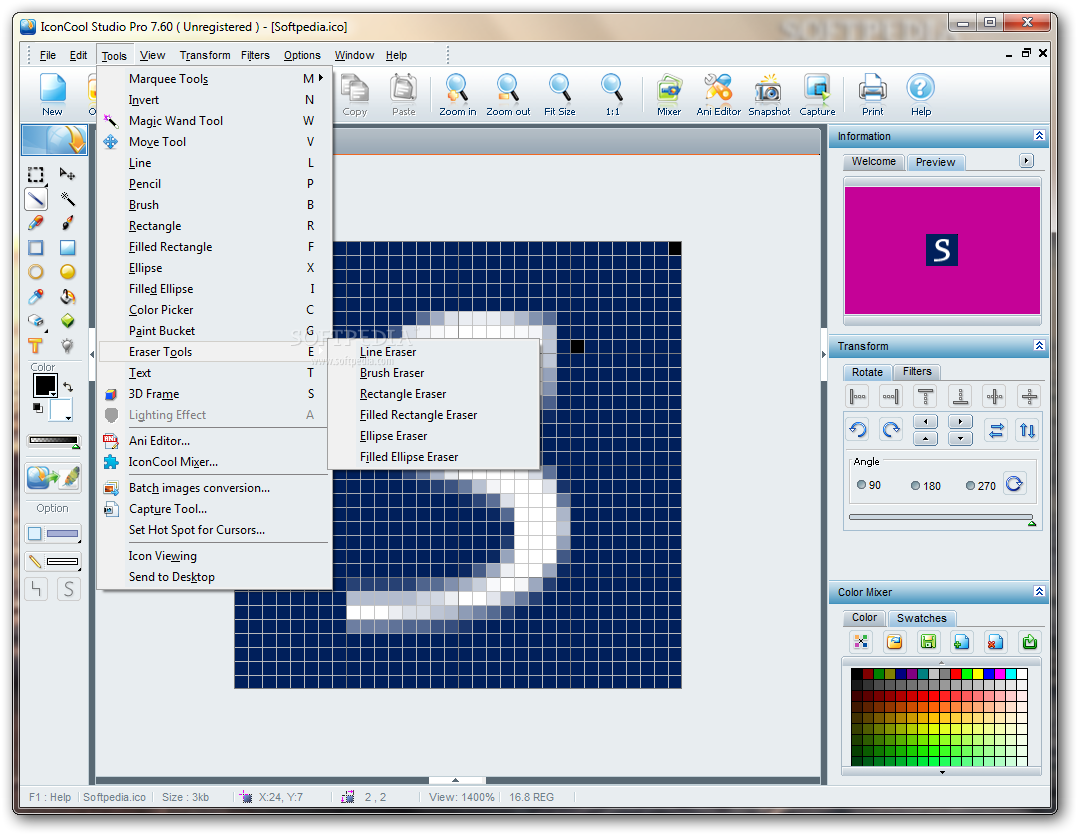Click the 1:1 zoom toolbar icon
This screenshot has width=1078, height=835.
click(612, 95)
